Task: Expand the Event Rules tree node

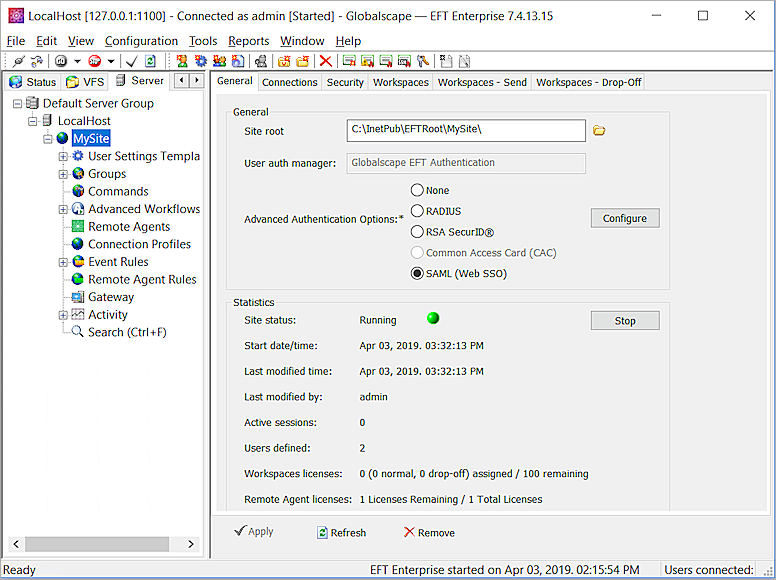Action: pos(63,262)
